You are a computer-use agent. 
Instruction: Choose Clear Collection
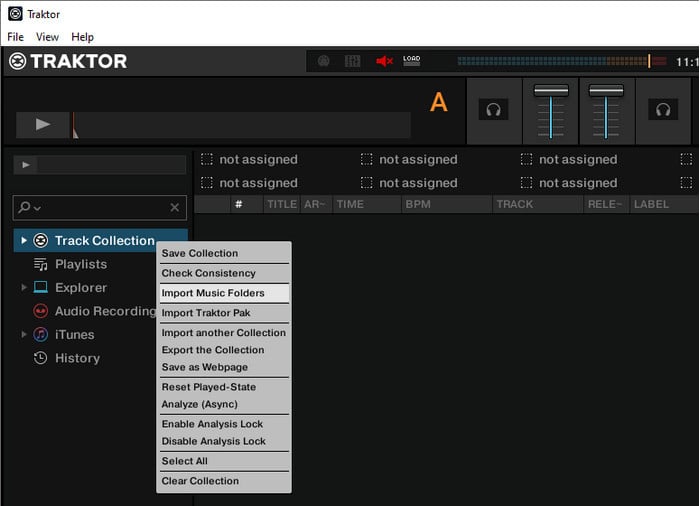(x=224, y=481)
